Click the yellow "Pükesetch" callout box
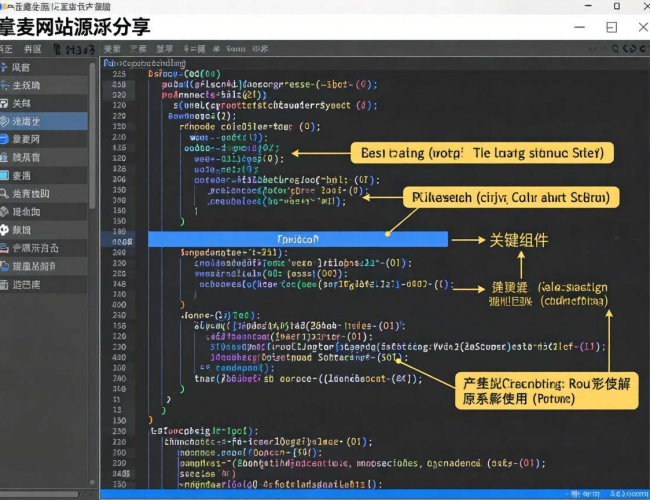Viewport: 650px width, 500px height. (x=510, y=198)
